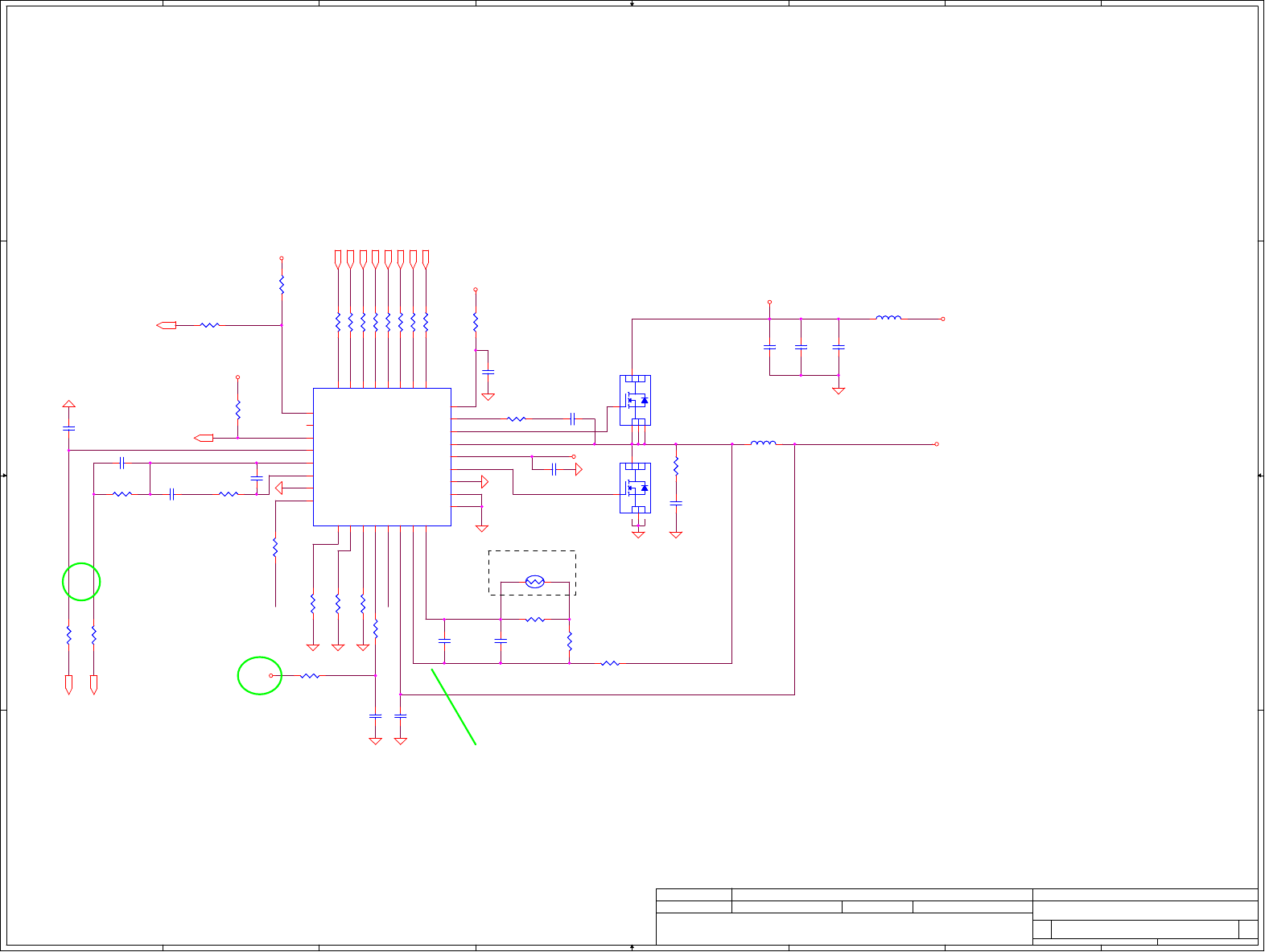This screenshot has height=952, width=1265.
Task: Select the horizontal resistor beside the bottom-left terminal
Action: 310,676
